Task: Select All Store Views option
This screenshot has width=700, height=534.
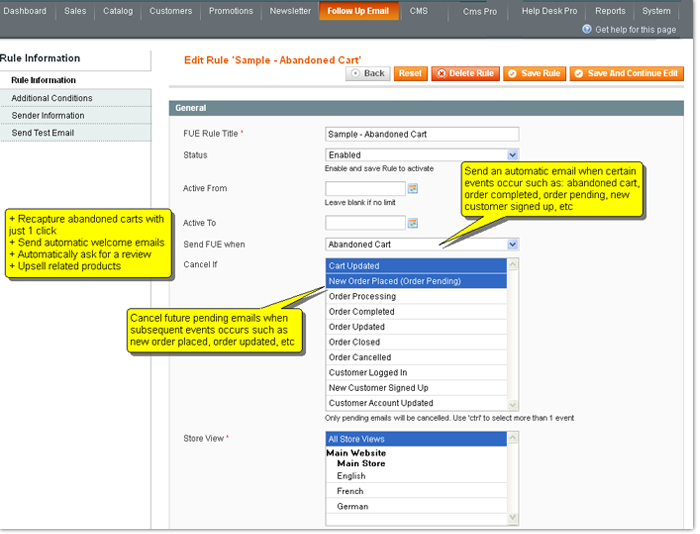Action: 416,439
